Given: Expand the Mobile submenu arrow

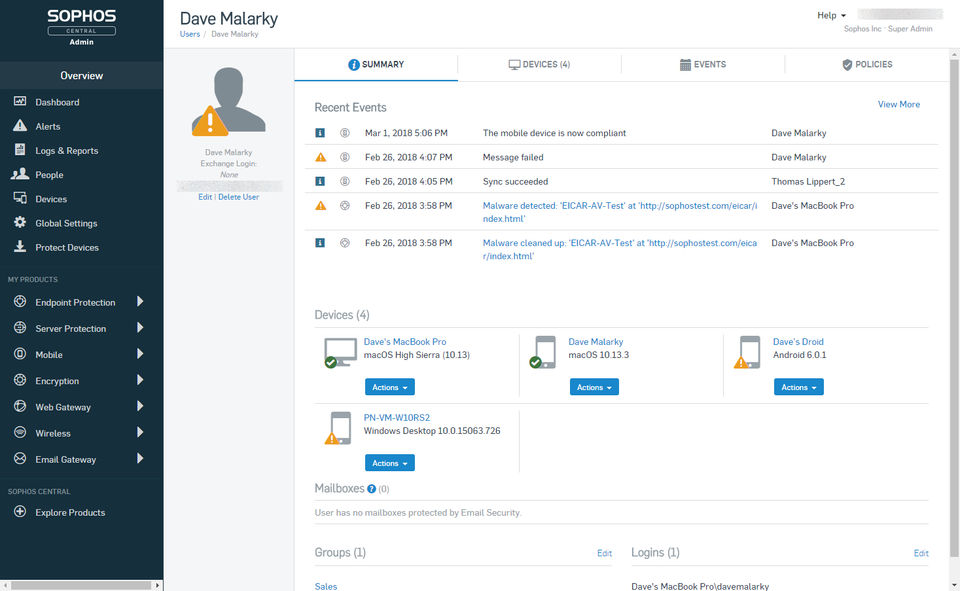Looking at the screenshot, I should [x=140, y=354].
